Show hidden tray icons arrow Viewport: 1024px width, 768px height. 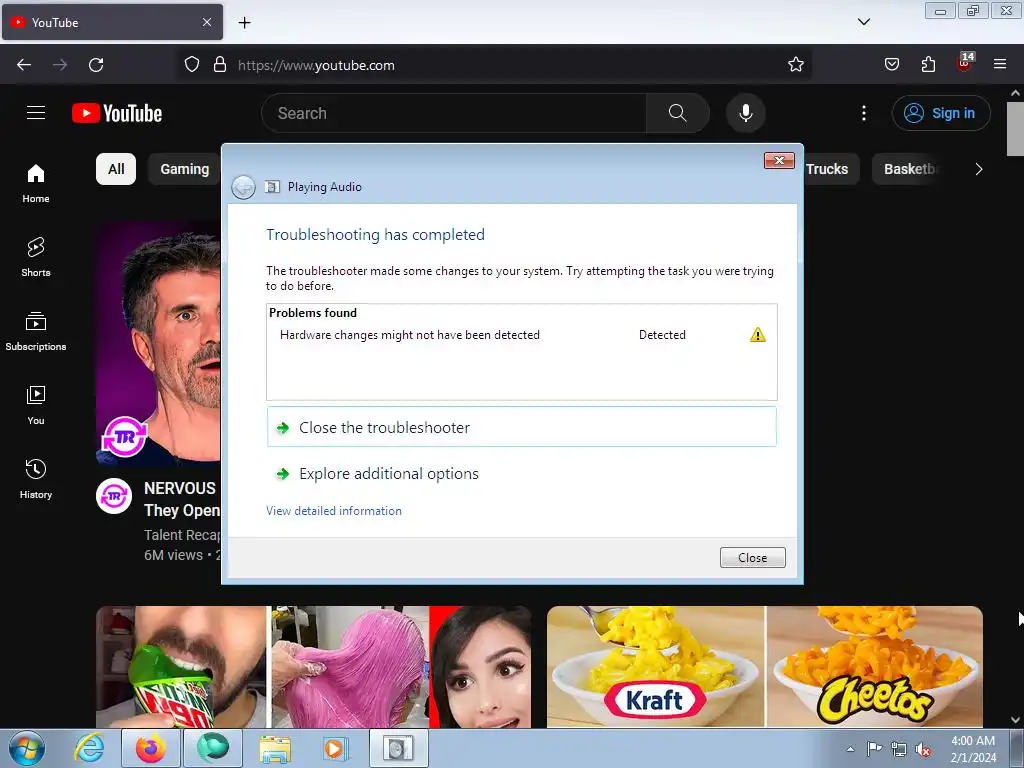(x=850, y=749)
